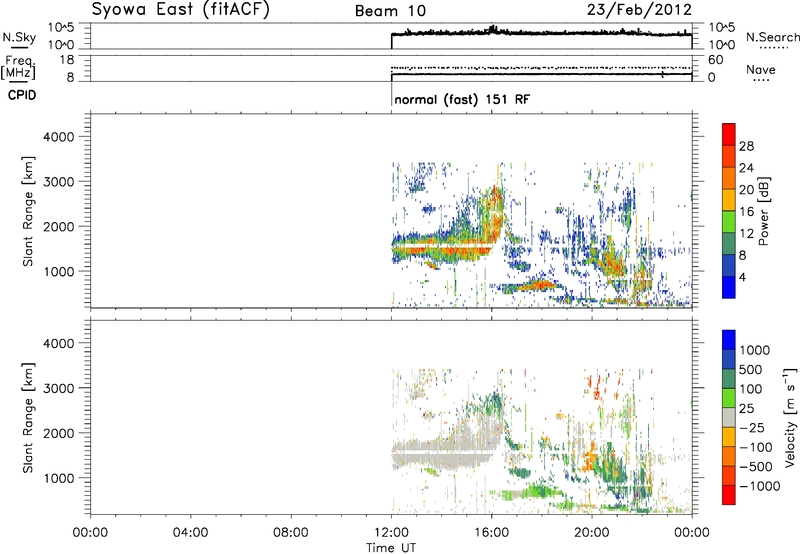Viewport: 800px width, 554px height.
Task: Click the velocity color bar's gray segment
Action: point(729,417)
